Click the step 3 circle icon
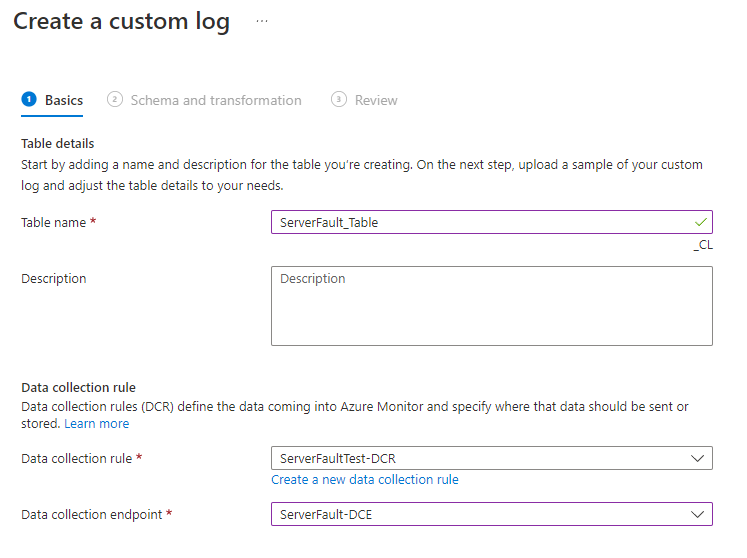This screenshot has height=558, width=747. click(x=339, y=99)
